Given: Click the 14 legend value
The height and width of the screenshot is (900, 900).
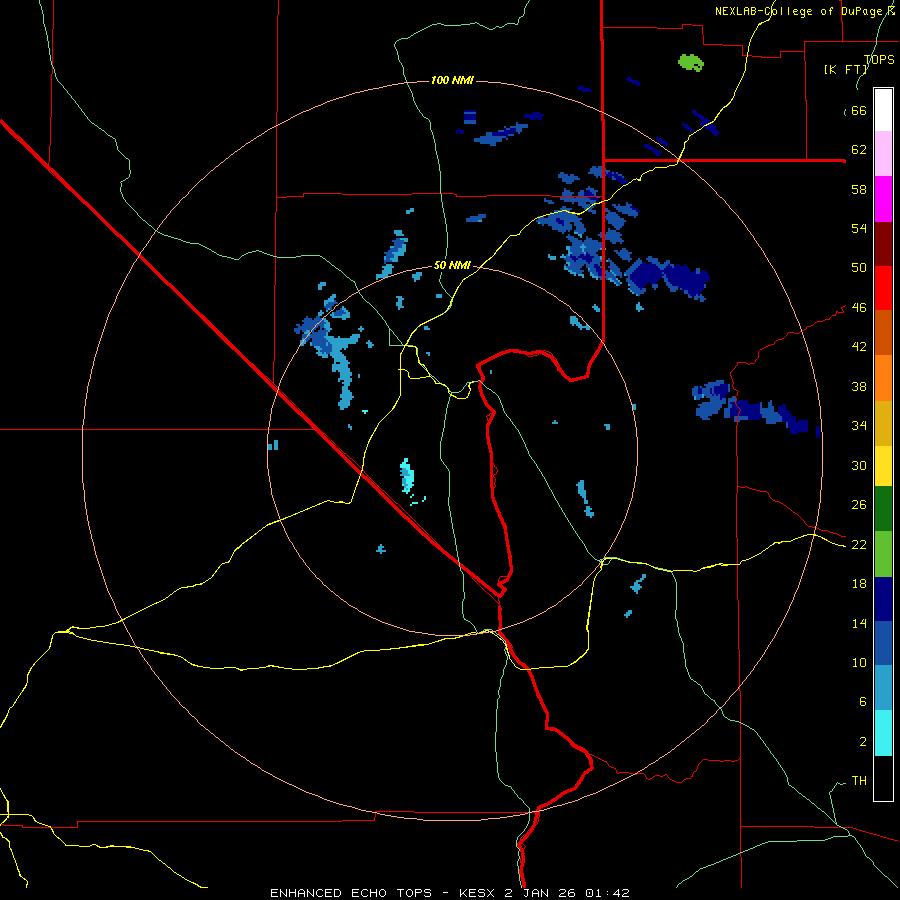Looking at the screenshot, I should click(x=859, y=623).
